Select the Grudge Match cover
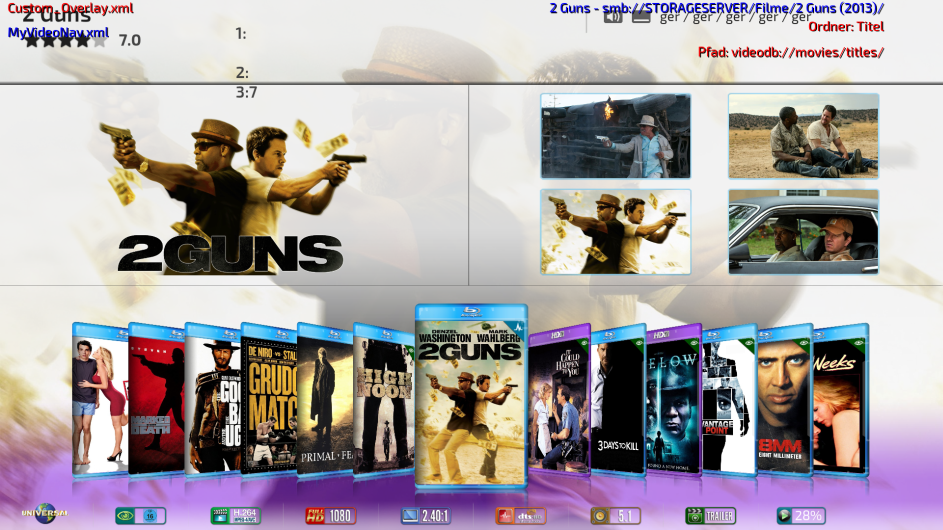Image resolution: width=943 pixels, height=530 pixels. coord(269,400)
